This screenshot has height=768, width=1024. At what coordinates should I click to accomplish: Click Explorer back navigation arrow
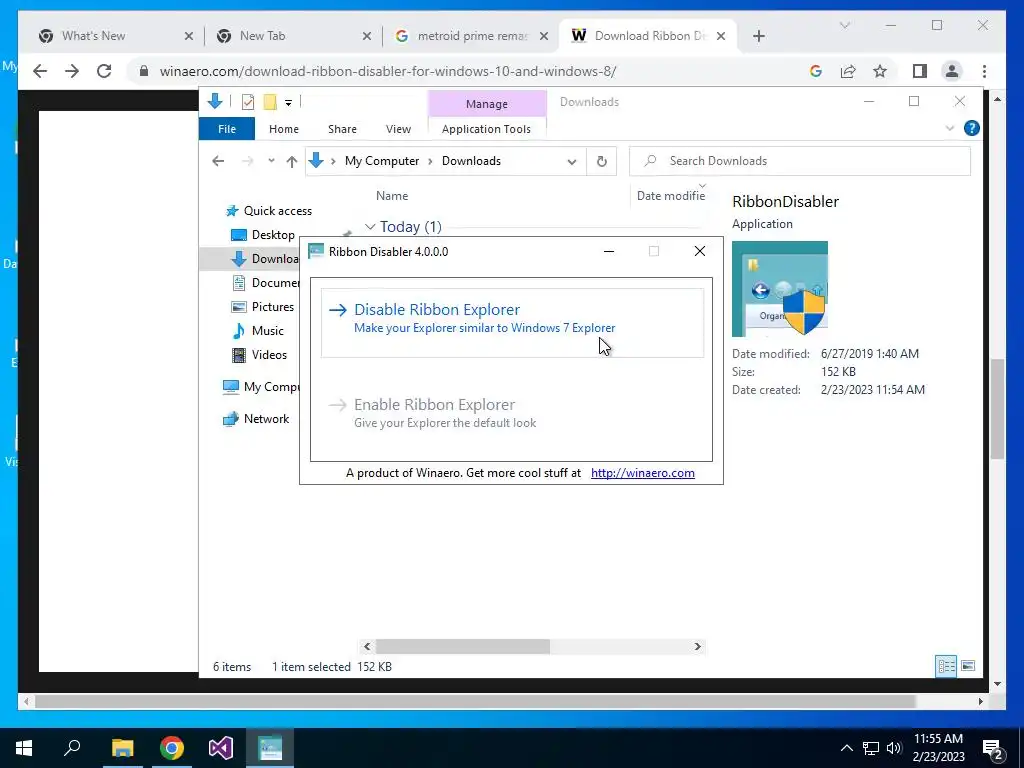[218, 161]
